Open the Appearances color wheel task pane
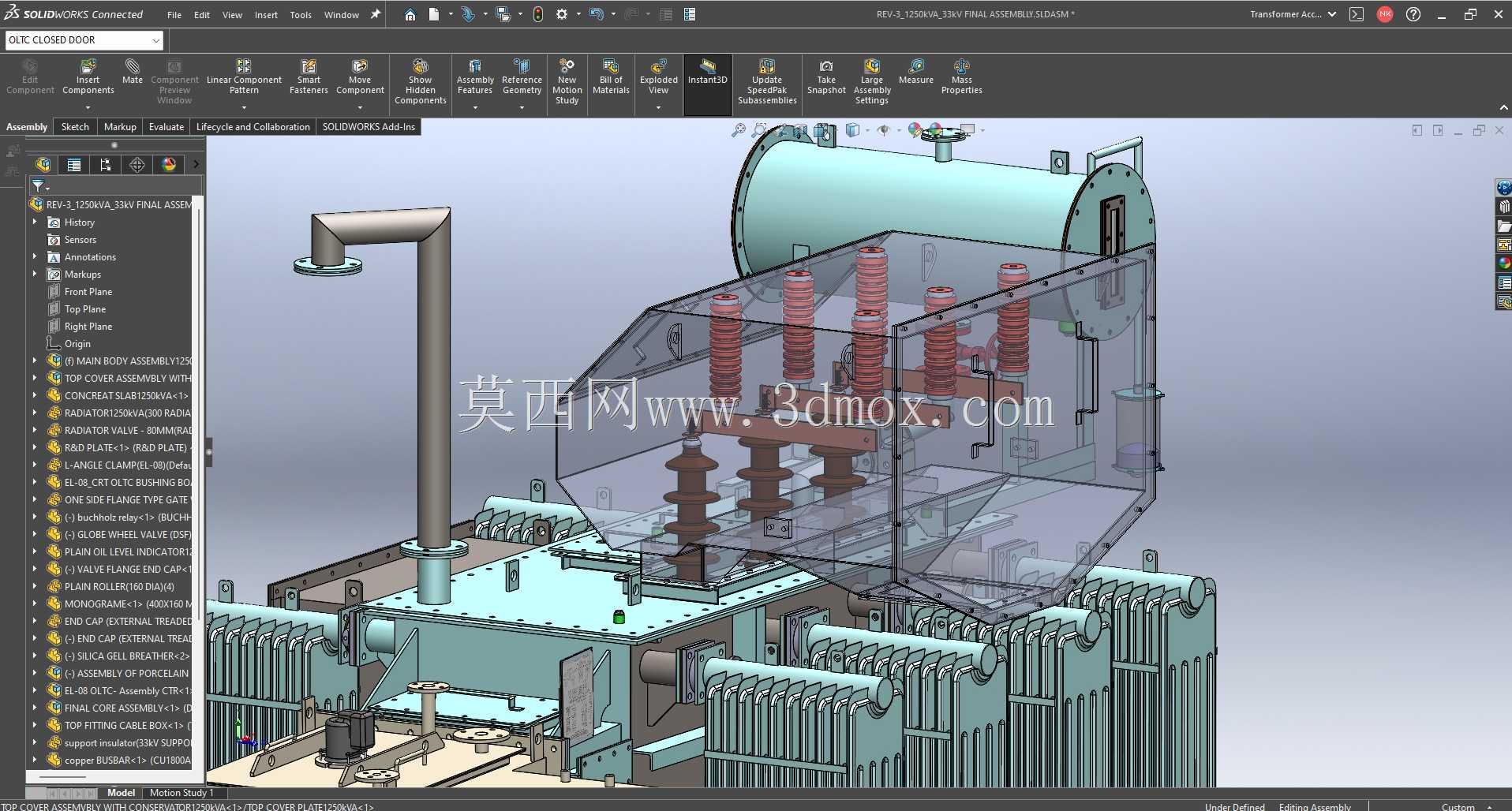 (x=1503, y=263)
